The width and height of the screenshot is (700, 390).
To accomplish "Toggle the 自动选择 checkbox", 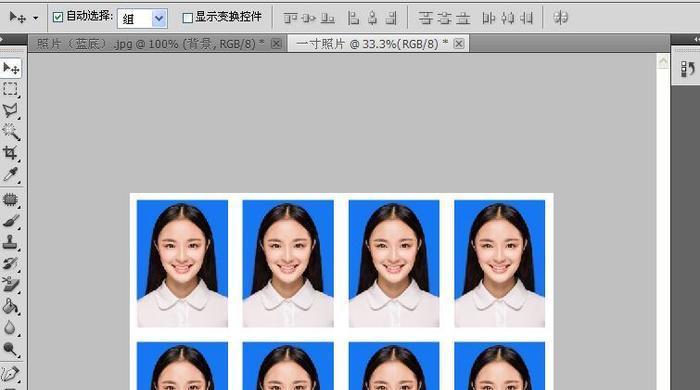I will pyautogui.click(x=58, y=17).
